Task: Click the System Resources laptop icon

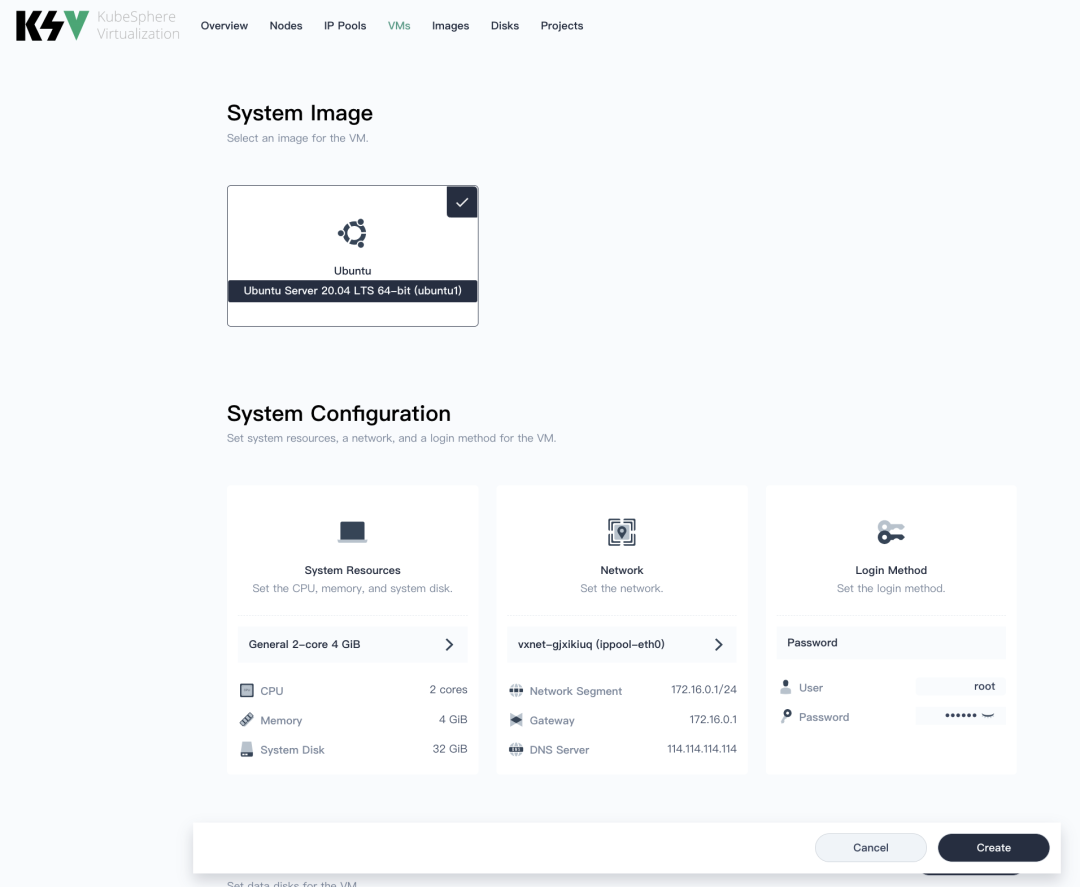Action: pyautogui.click(x=352, y=532)
